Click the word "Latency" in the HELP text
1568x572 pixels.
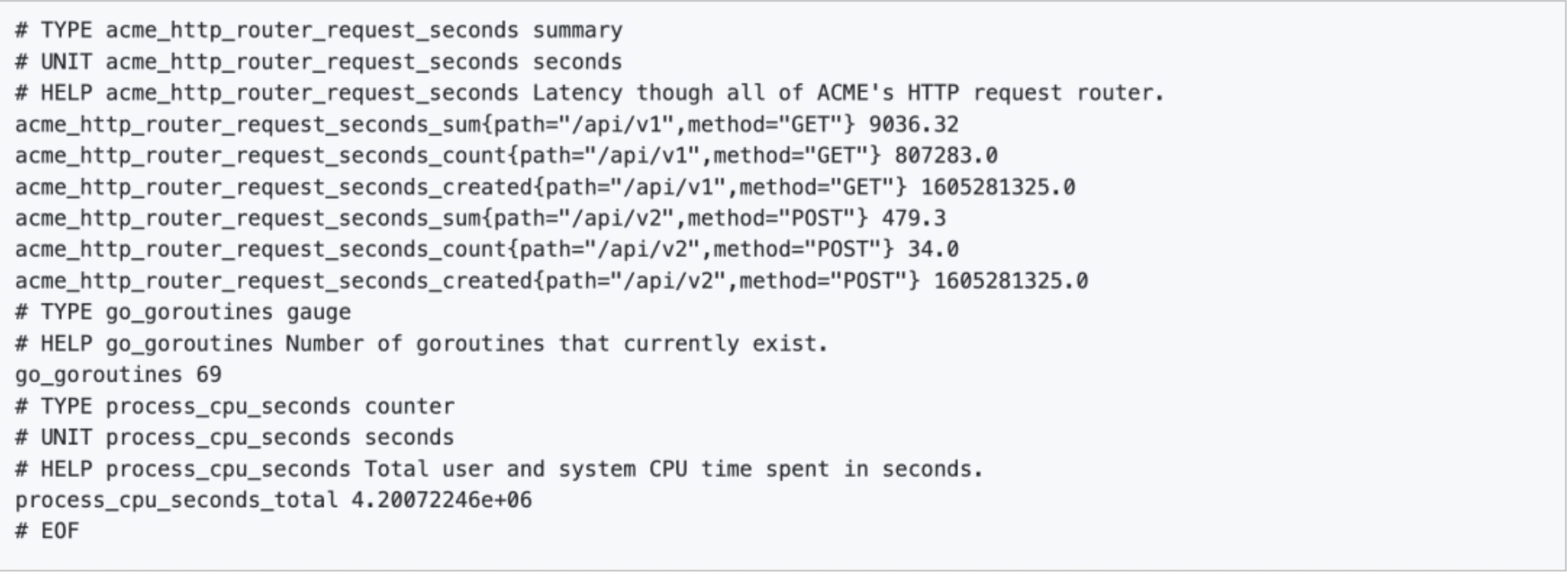(x=577, y=93)
